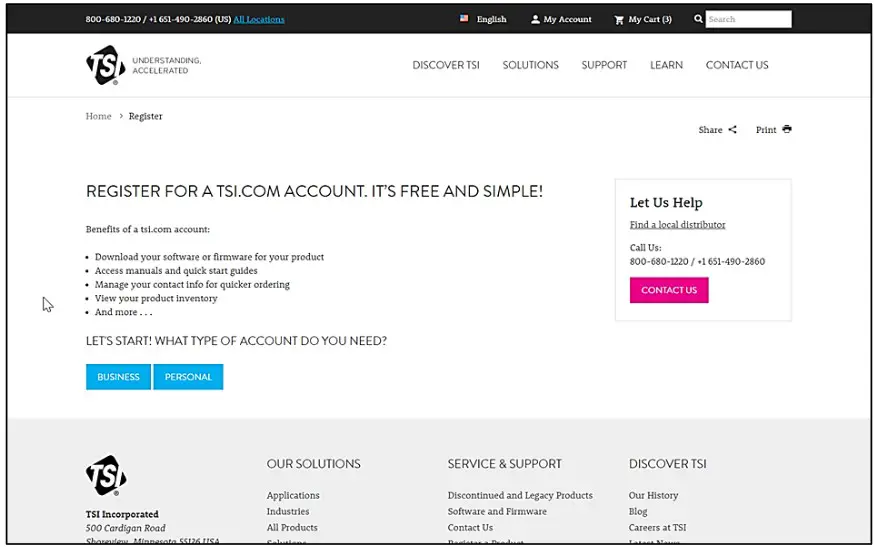Image resolution: width=874 pixels, height=547 pixels.
Task: Click the US flag language icon
Action: (464, 18)
